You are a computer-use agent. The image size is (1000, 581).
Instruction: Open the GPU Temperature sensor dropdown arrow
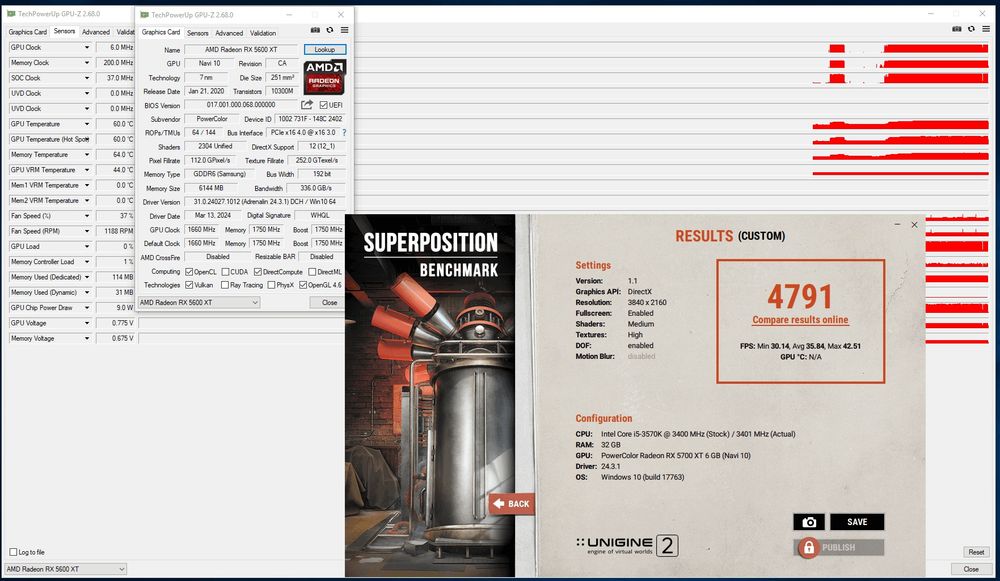tap(87, 124)
